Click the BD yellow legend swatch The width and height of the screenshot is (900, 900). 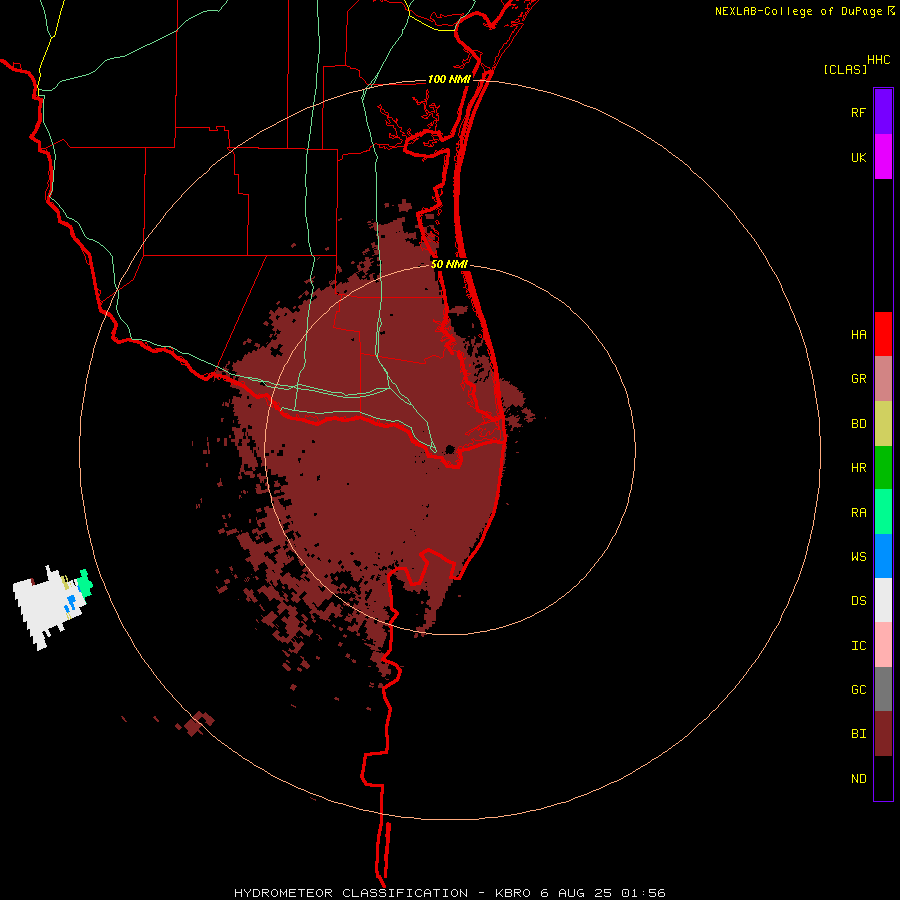tap(883, 424)
